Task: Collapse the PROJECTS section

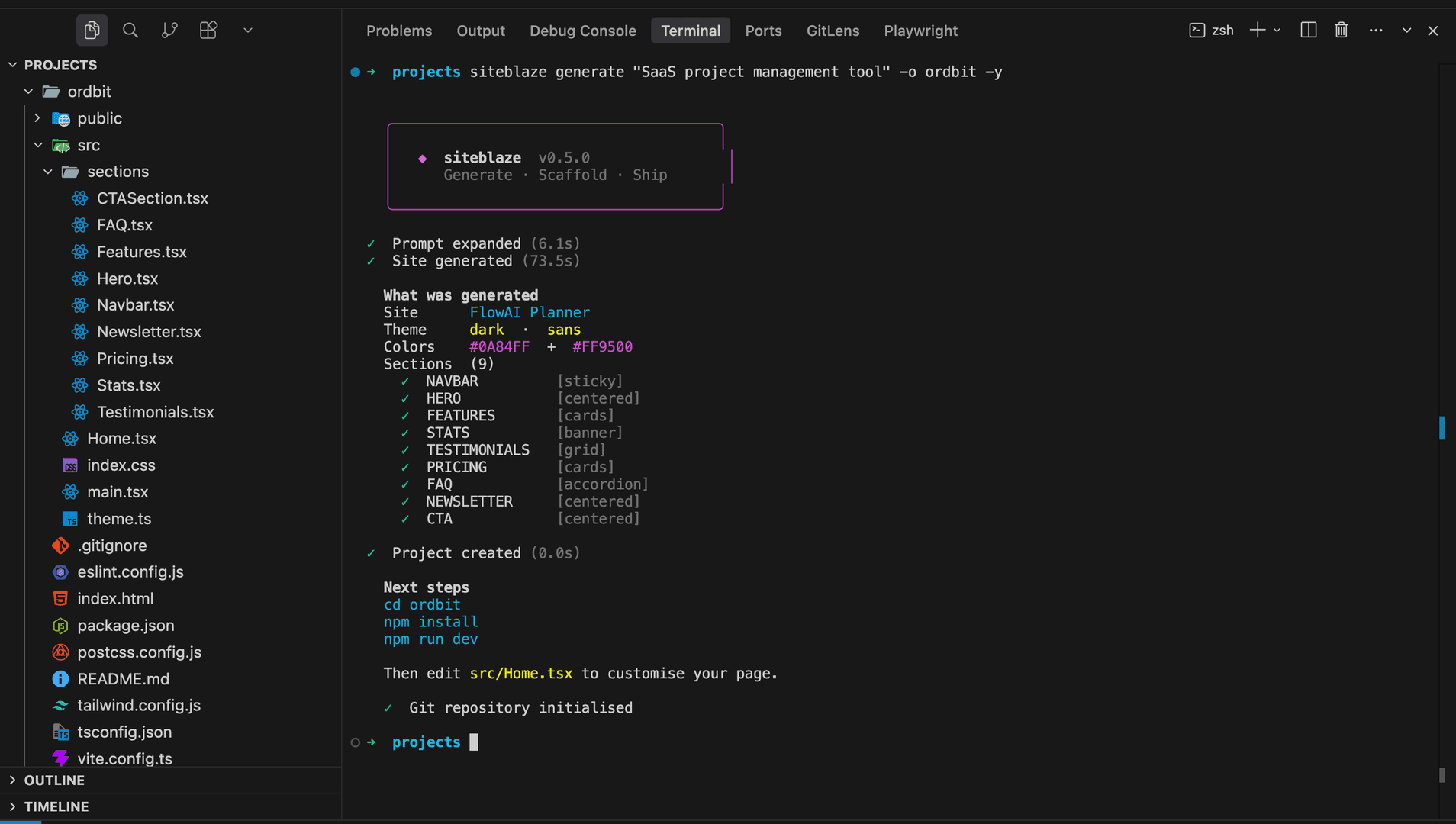Action: point(13,65)
